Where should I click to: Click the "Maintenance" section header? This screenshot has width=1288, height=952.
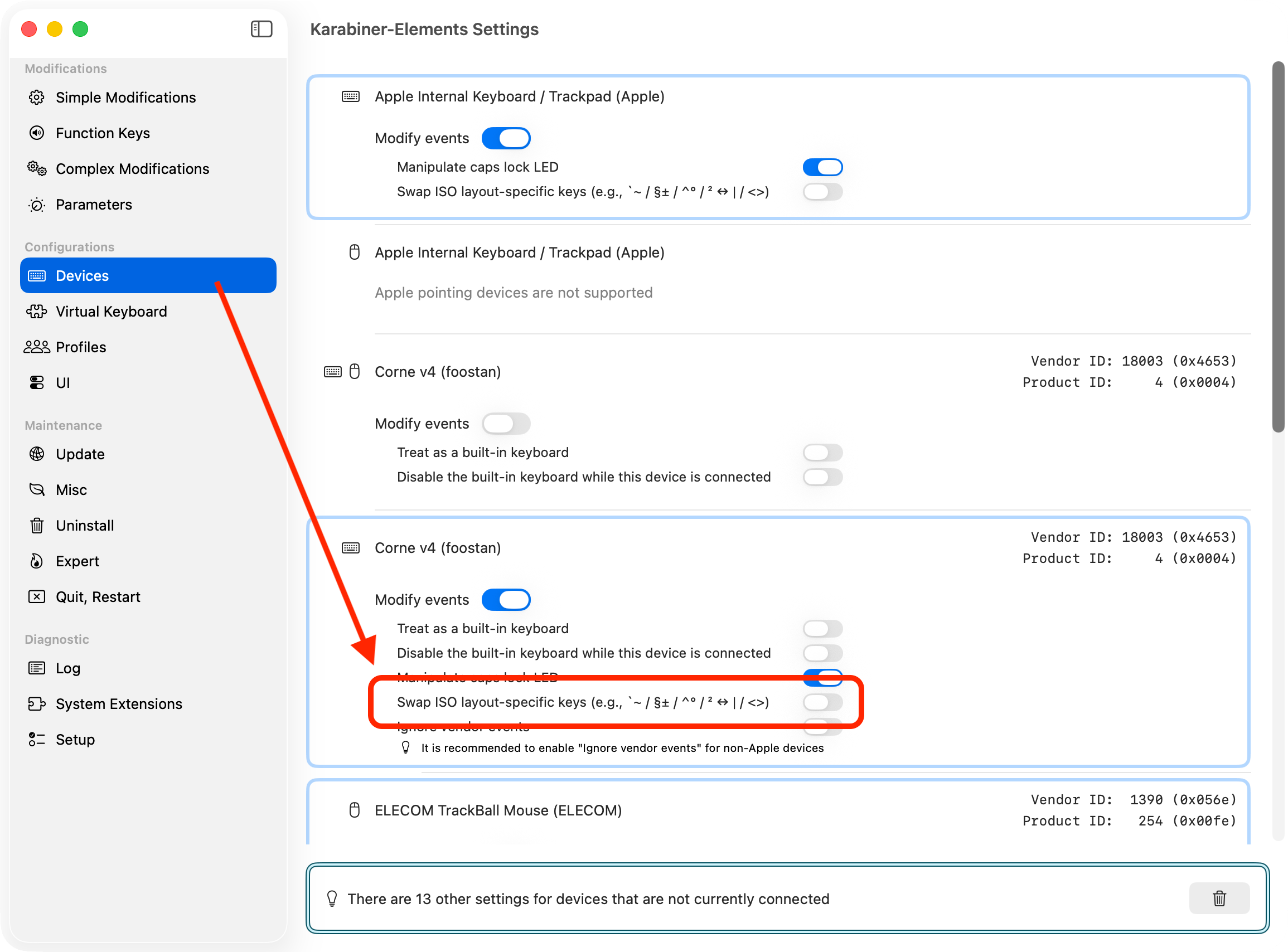click(64, 425)
